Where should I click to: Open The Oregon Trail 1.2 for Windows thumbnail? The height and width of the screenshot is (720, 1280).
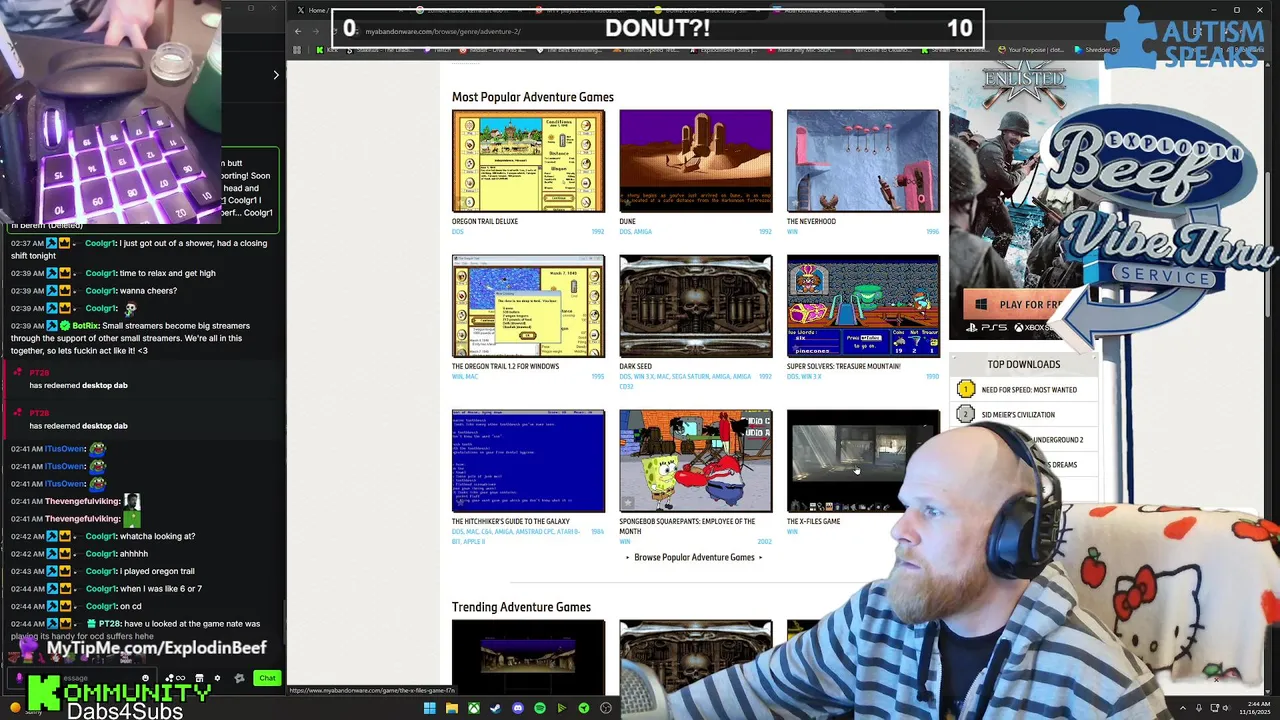coord(528,306)
